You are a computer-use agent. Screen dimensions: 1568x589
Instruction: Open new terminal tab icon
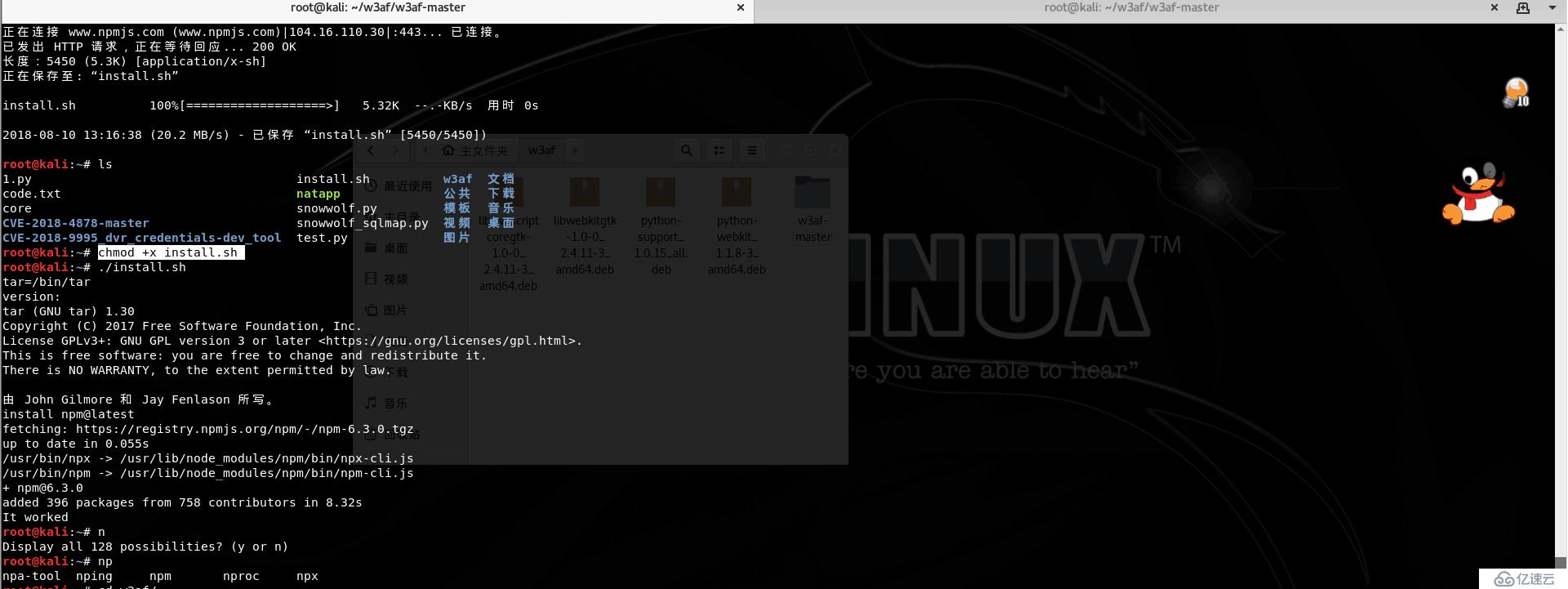1523,8
